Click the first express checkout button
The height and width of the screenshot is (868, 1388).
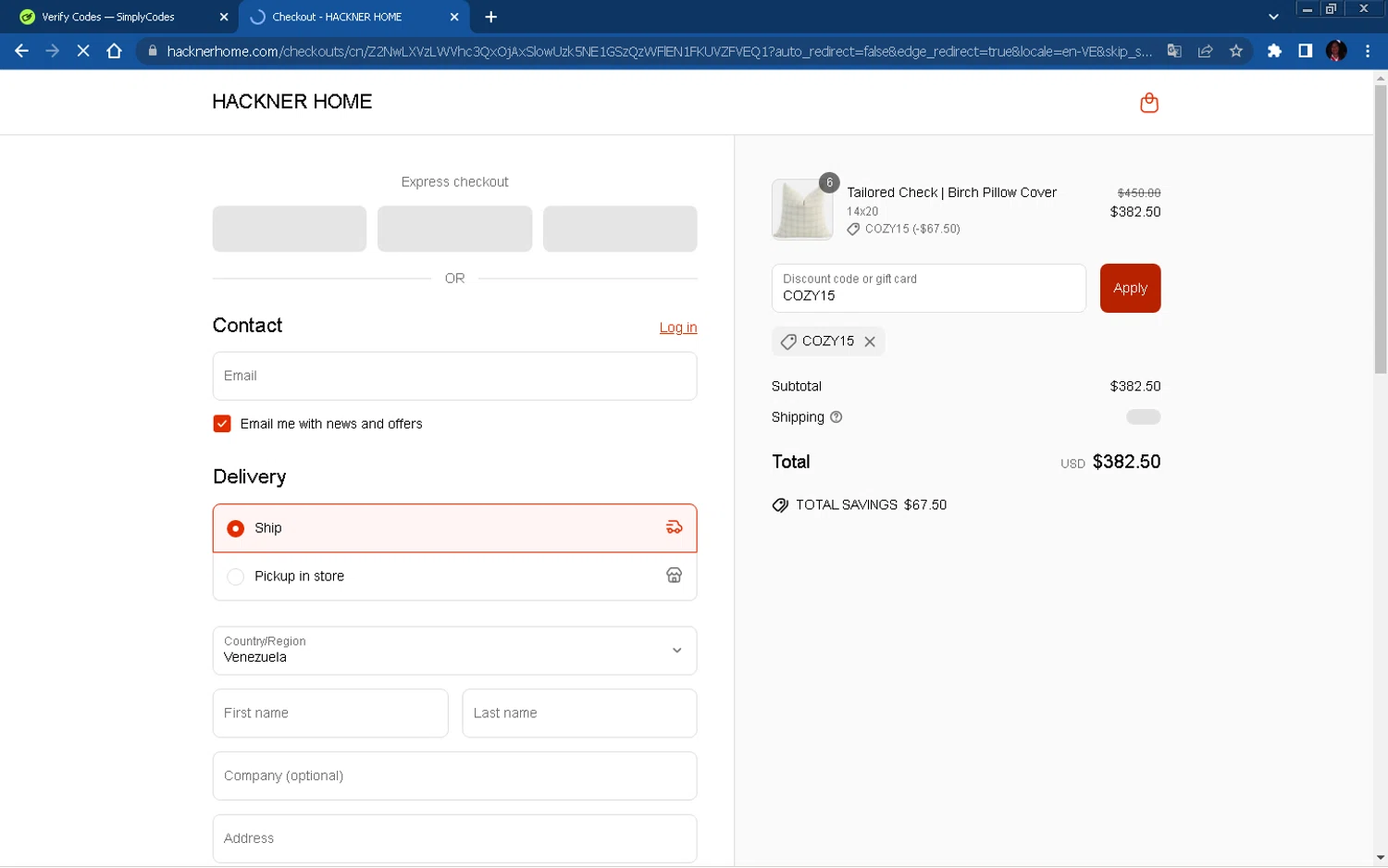point(290,229)
